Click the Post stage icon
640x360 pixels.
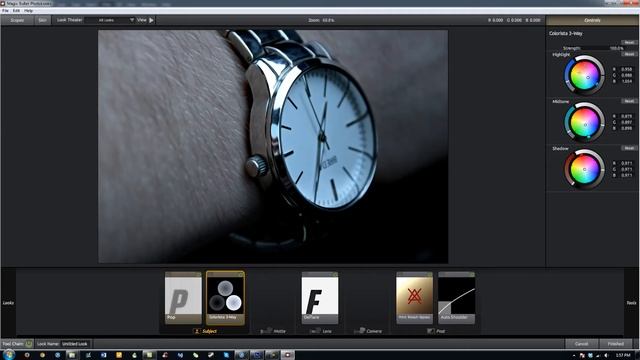pyautogui.click(x=431, y=331)
